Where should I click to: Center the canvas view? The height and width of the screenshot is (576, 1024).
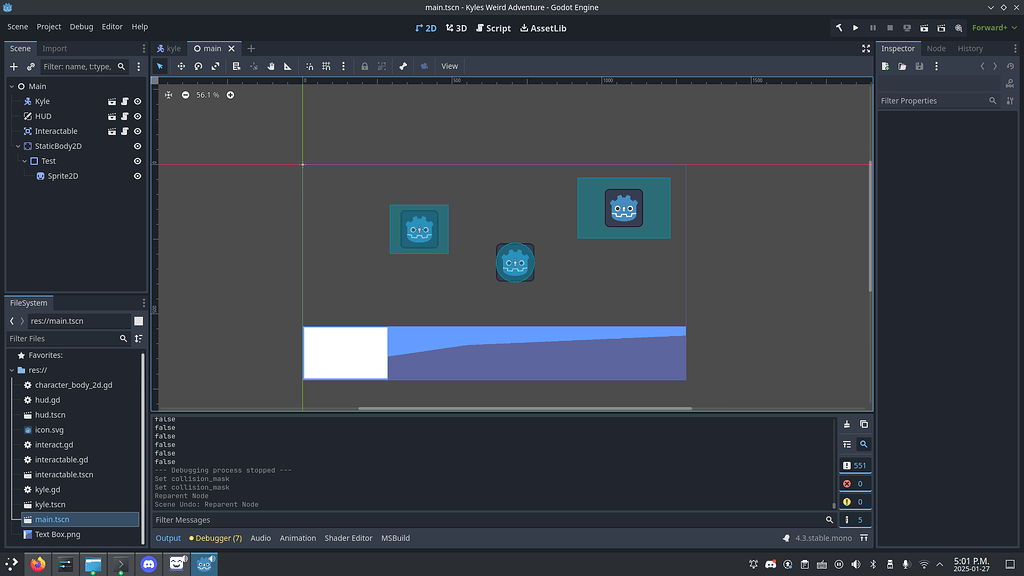[168, 95]
